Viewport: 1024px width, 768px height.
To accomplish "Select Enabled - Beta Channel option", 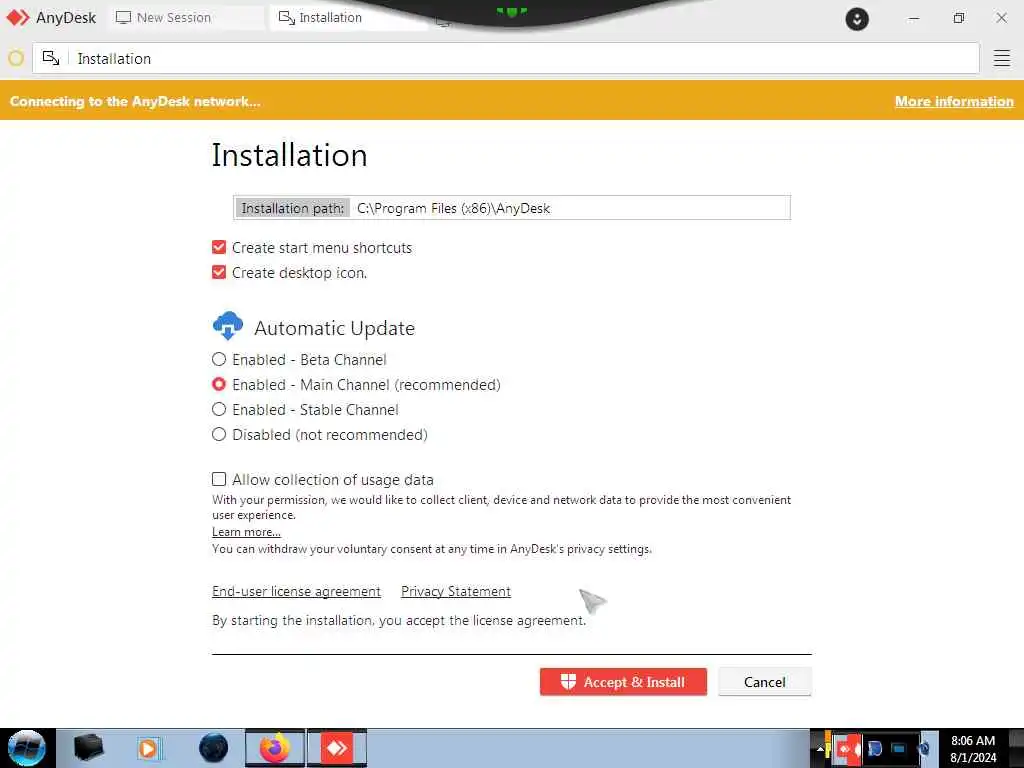I will (219, 359).
